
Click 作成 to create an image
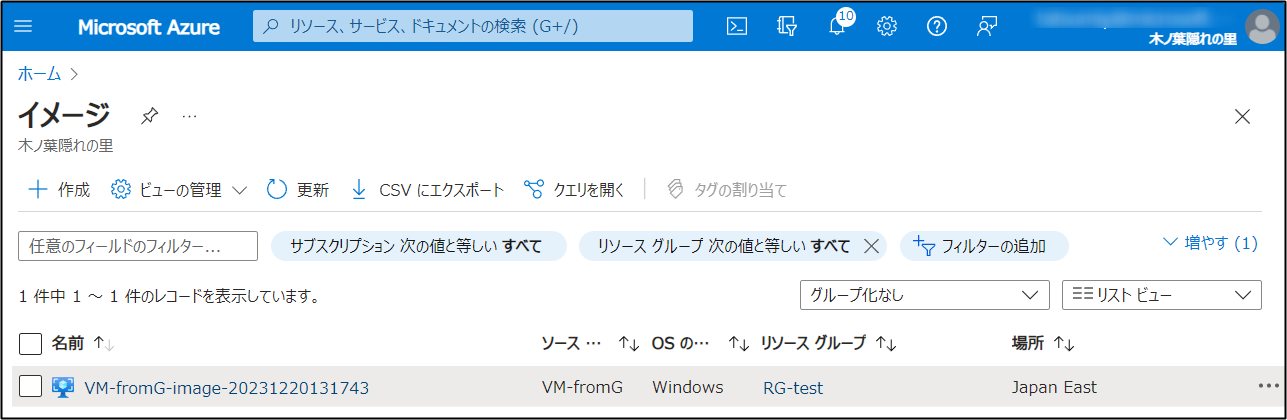click(x=60, y=189)
